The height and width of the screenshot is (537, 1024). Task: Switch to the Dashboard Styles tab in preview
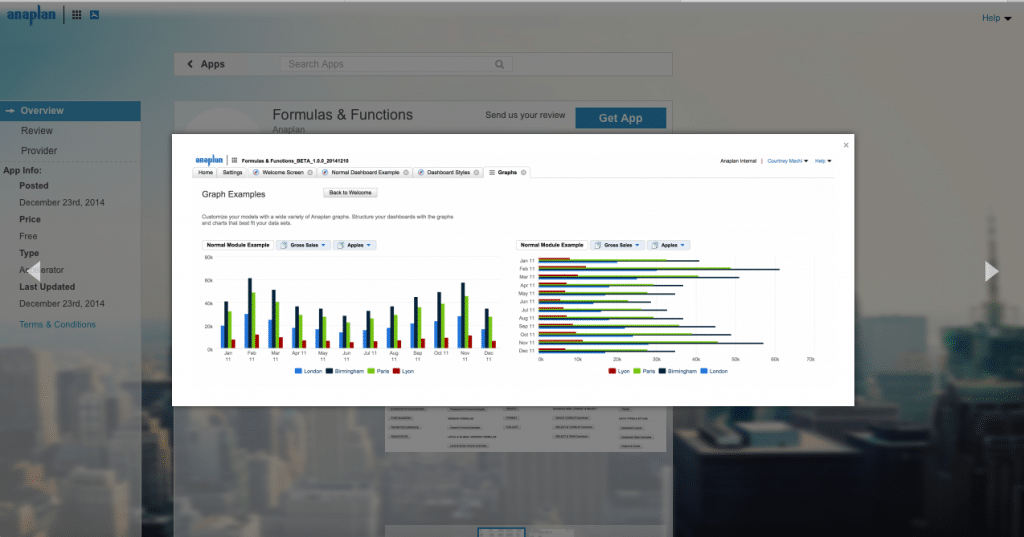point(448,172)
